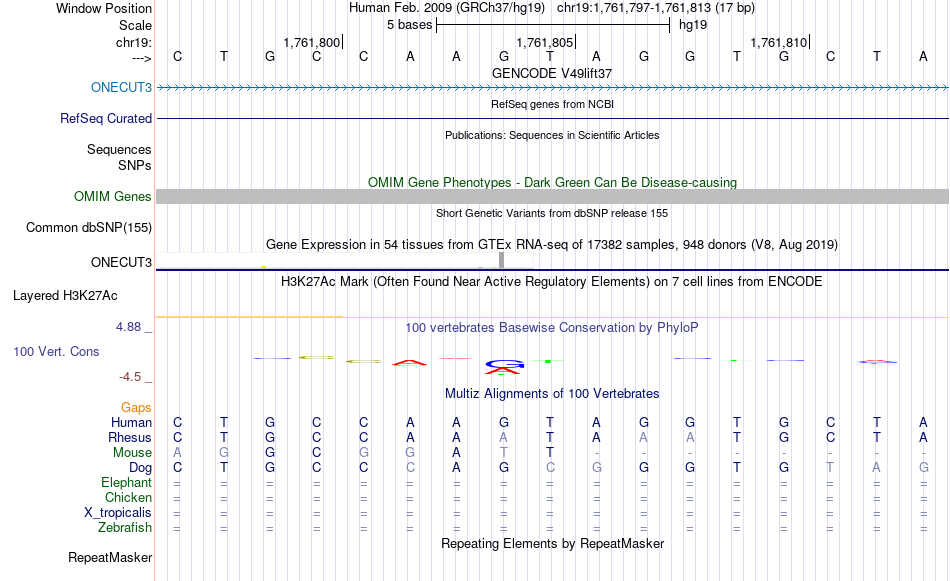950x581 pixels.
Task: Click the 1,761,805 position marker
Action: (x=545, y=42)
